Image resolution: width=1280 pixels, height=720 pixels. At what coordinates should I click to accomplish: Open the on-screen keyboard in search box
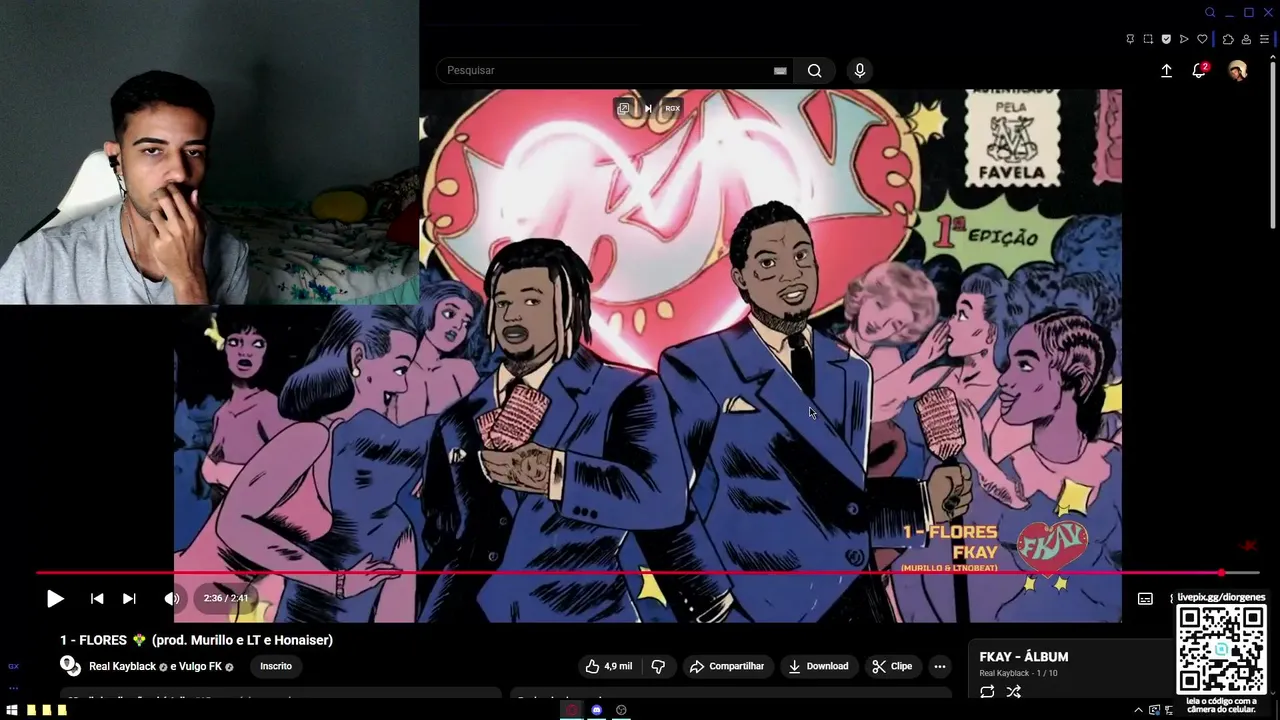pyautogui.click(x=780, y=71)
